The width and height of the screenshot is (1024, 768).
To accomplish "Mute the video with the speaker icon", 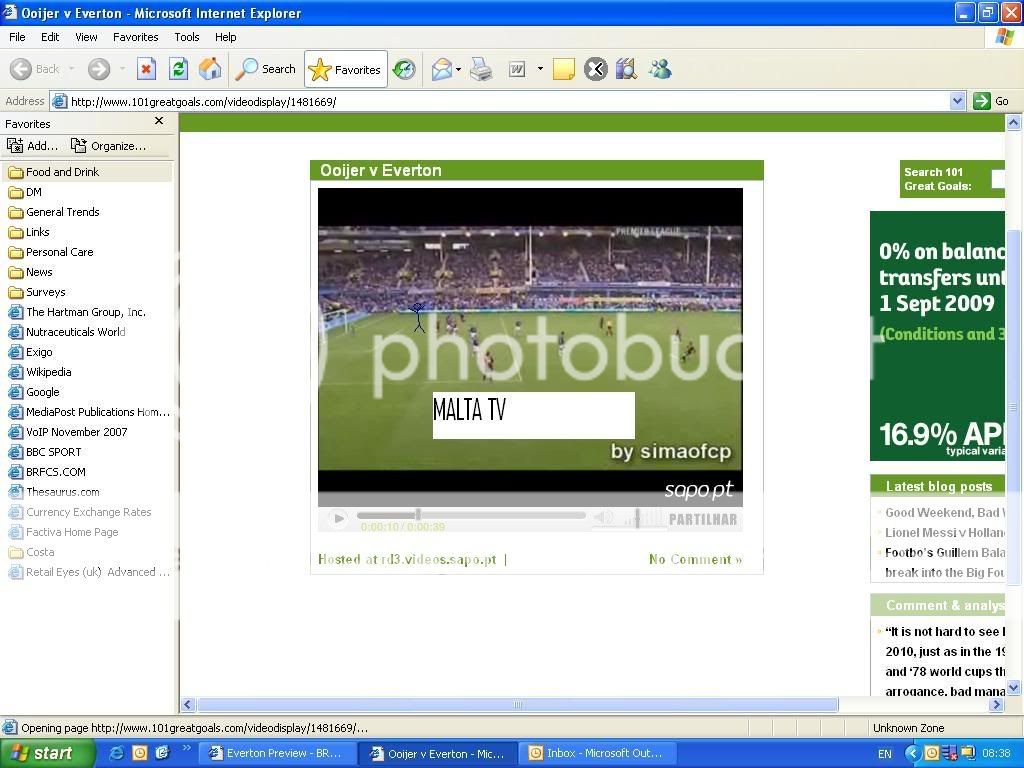I will click(602, 518).
